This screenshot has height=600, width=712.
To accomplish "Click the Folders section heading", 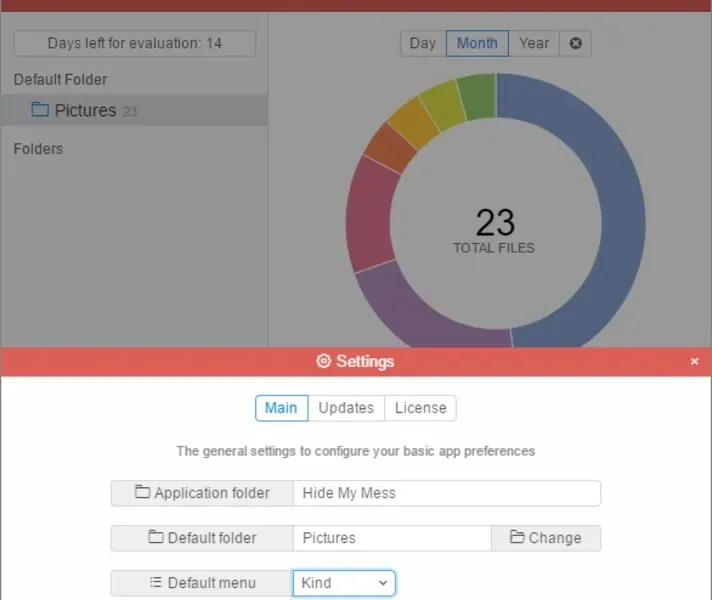I will tap(38, 149).
